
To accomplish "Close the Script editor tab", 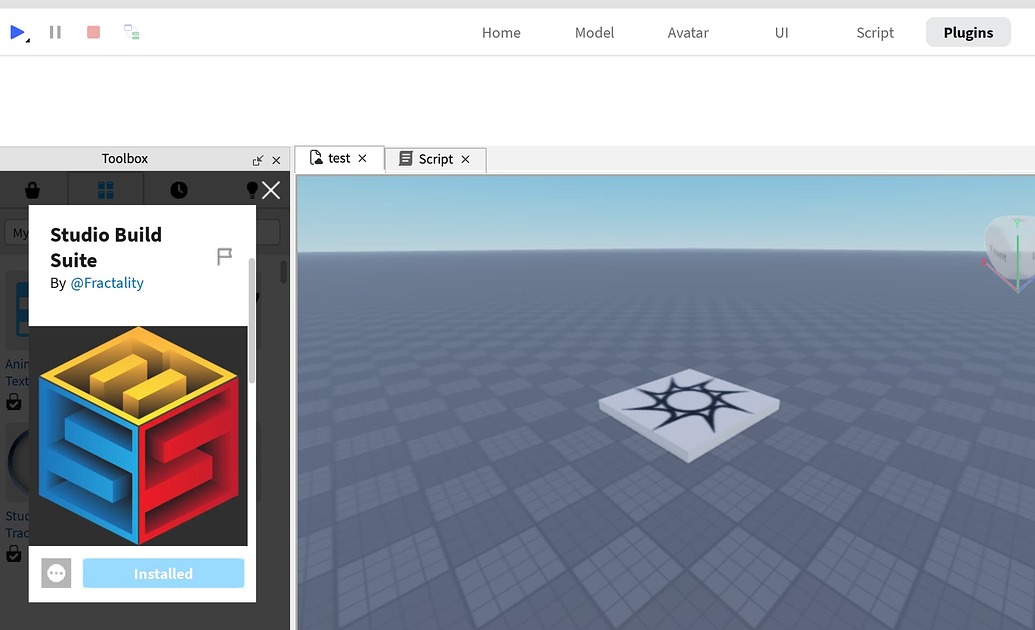I will (x=465, y=159).
